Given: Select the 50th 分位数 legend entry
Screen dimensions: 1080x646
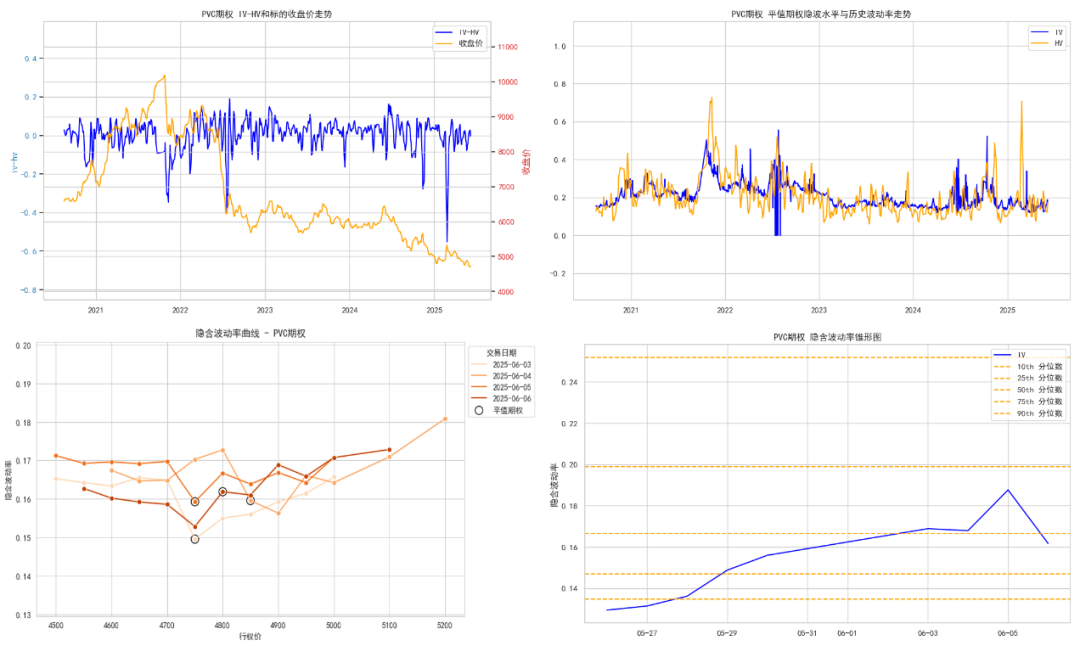Looking at the screenshot, I should click(1028, 390).
